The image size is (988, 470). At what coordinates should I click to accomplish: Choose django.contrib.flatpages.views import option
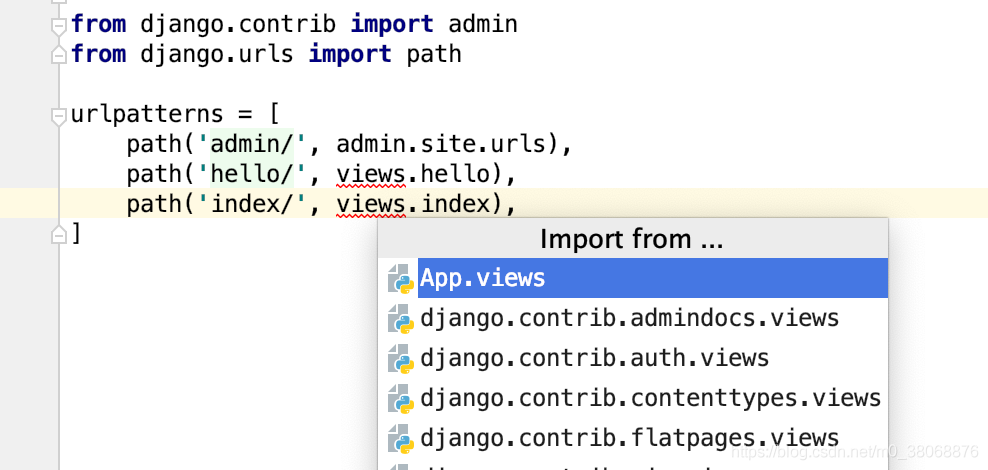pos(633,438)
